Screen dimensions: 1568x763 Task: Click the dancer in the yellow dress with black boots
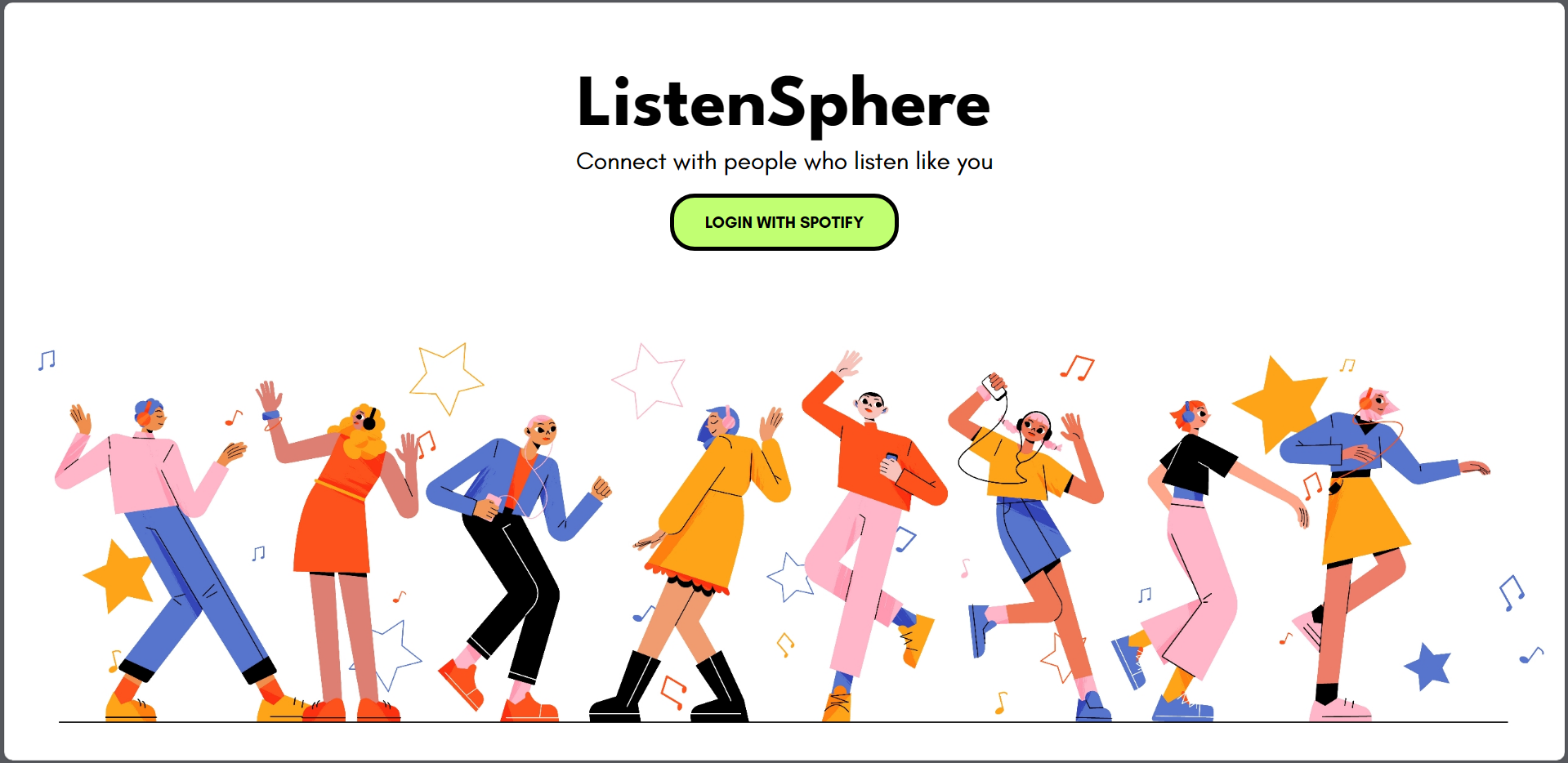(x=703, y=564)
